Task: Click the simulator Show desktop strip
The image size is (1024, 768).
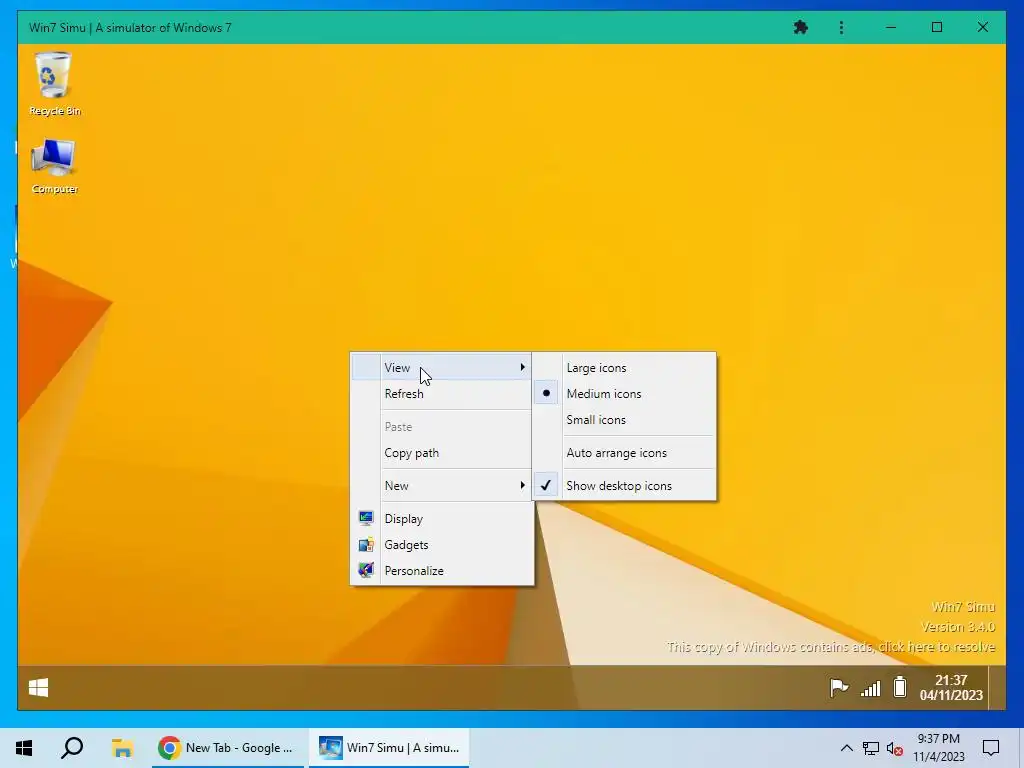Action: coord(997,687)
